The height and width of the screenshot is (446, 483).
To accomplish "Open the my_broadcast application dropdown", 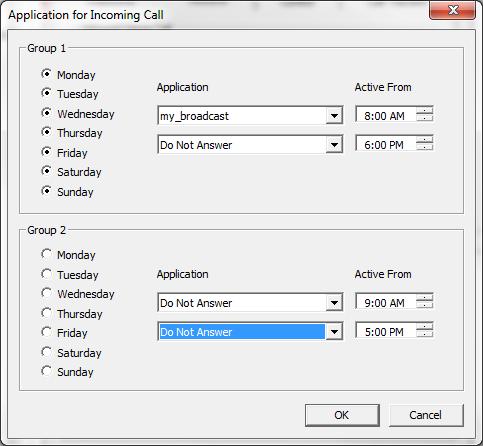I will click(334, 116).
